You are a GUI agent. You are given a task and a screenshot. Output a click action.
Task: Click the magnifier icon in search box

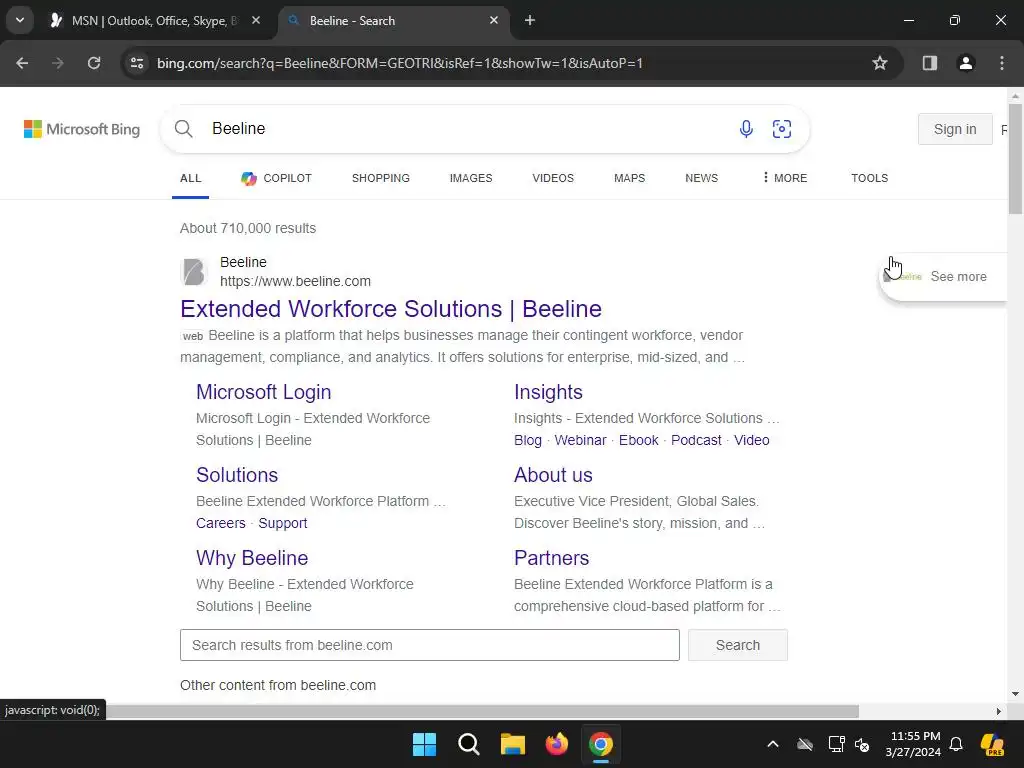pyautogui.click(x=184, y=129)
